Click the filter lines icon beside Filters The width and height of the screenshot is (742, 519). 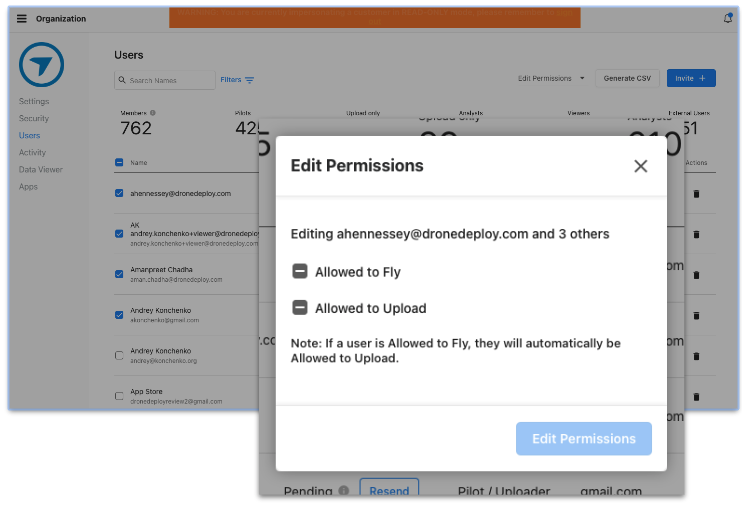[x=249, y=80]
